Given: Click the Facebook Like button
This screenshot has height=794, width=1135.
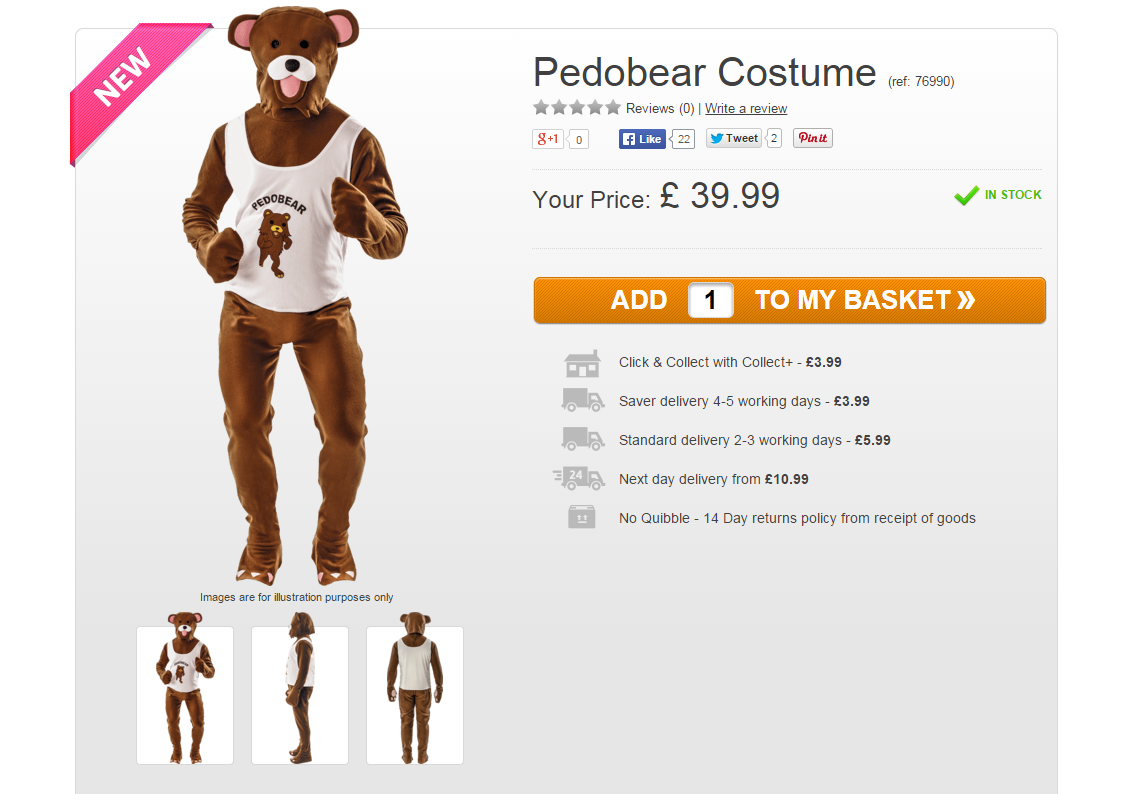Looking at the screenshot, I should [642, 139].
